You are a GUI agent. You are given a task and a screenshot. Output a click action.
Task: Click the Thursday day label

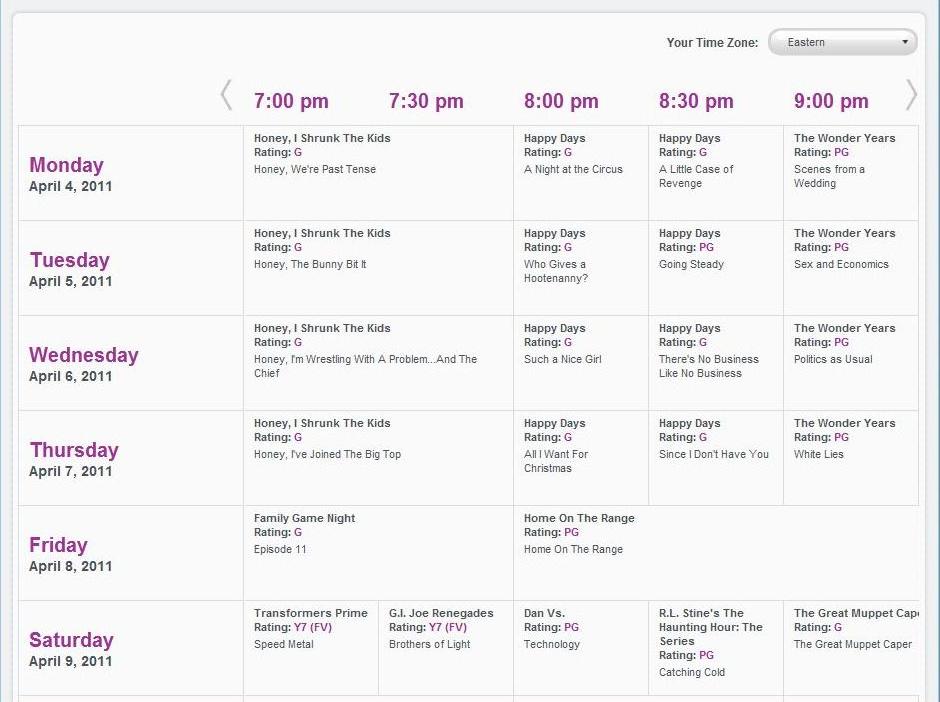74,450
